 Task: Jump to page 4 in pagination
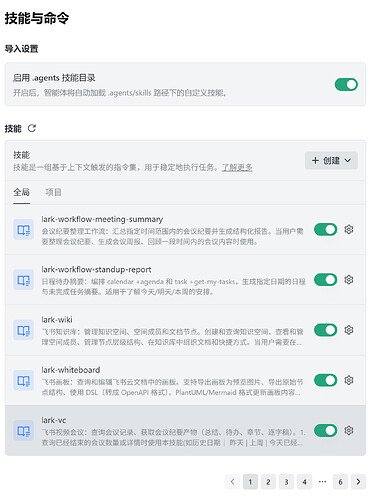(304, 482)
